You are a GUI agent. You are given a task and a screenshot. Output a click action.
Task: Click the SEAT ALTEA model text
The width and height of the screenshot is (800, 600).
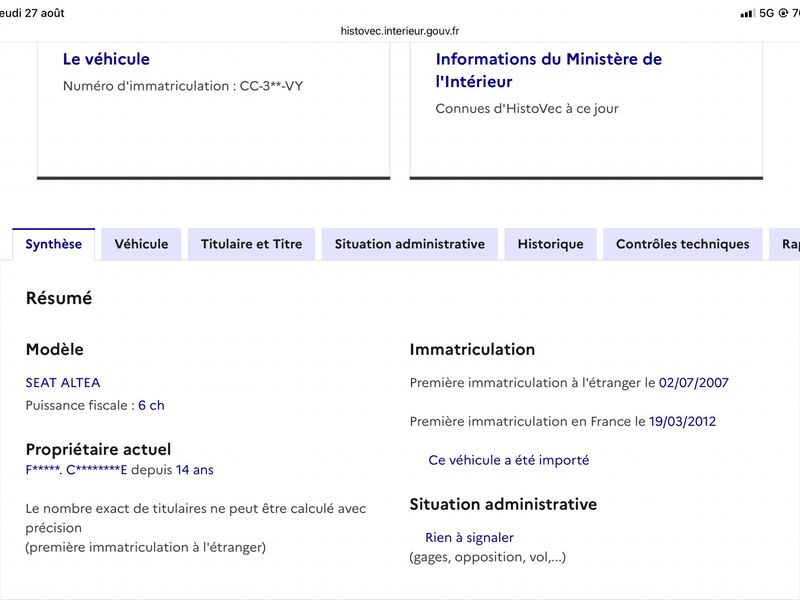(x=63, y=383)
